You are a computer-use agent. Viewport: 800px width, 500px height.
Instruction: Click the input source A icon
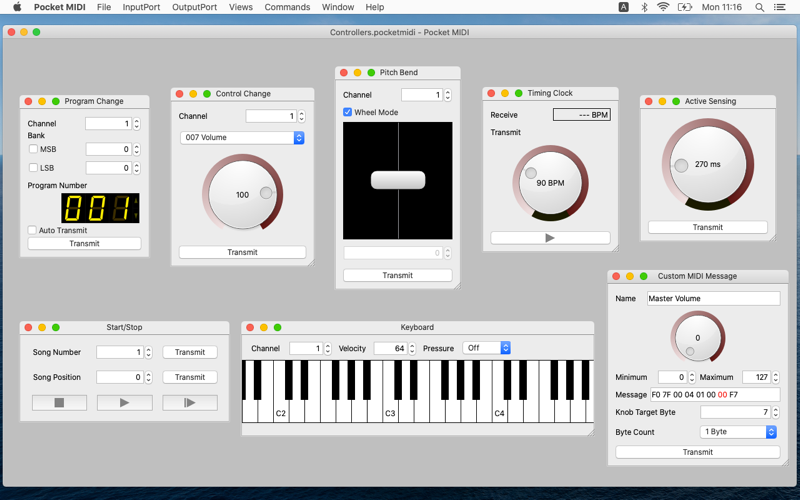tap(623, 7)
